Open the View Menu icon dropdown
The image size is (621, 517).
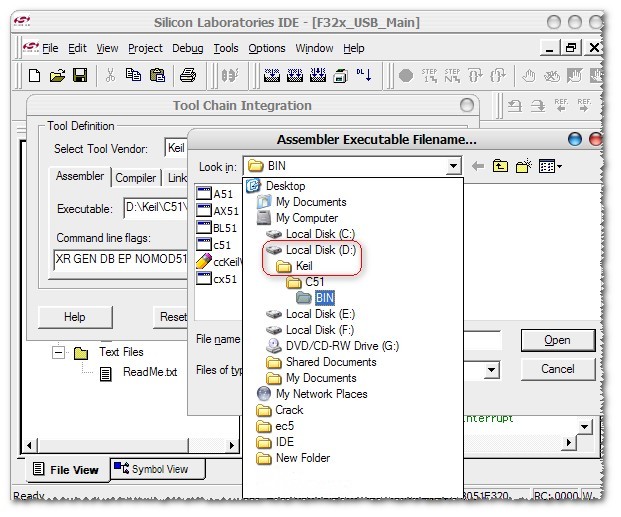click(x=550, y=166)
